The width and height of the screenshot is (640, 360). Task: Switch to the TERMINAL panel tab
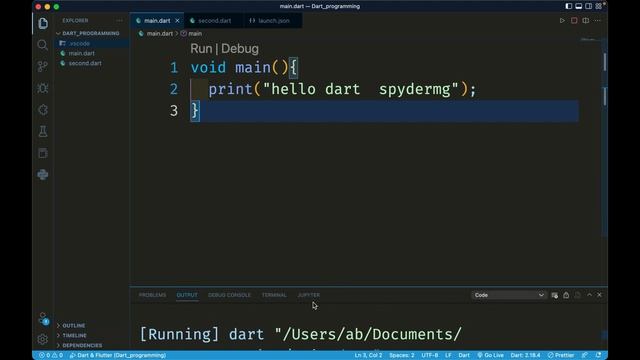[274, 295]
